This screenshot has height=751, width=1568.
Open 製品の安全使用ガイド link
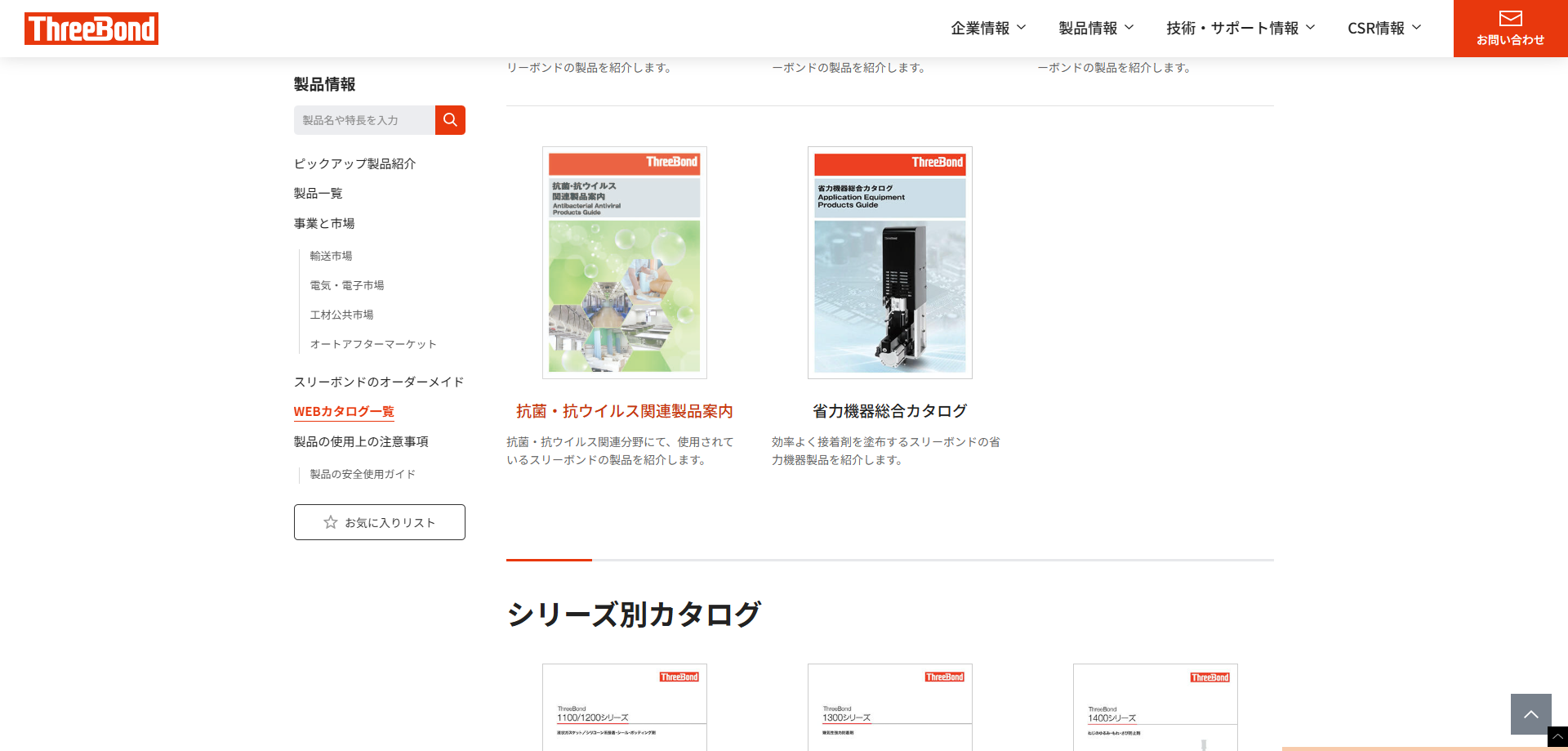(363, 474)
